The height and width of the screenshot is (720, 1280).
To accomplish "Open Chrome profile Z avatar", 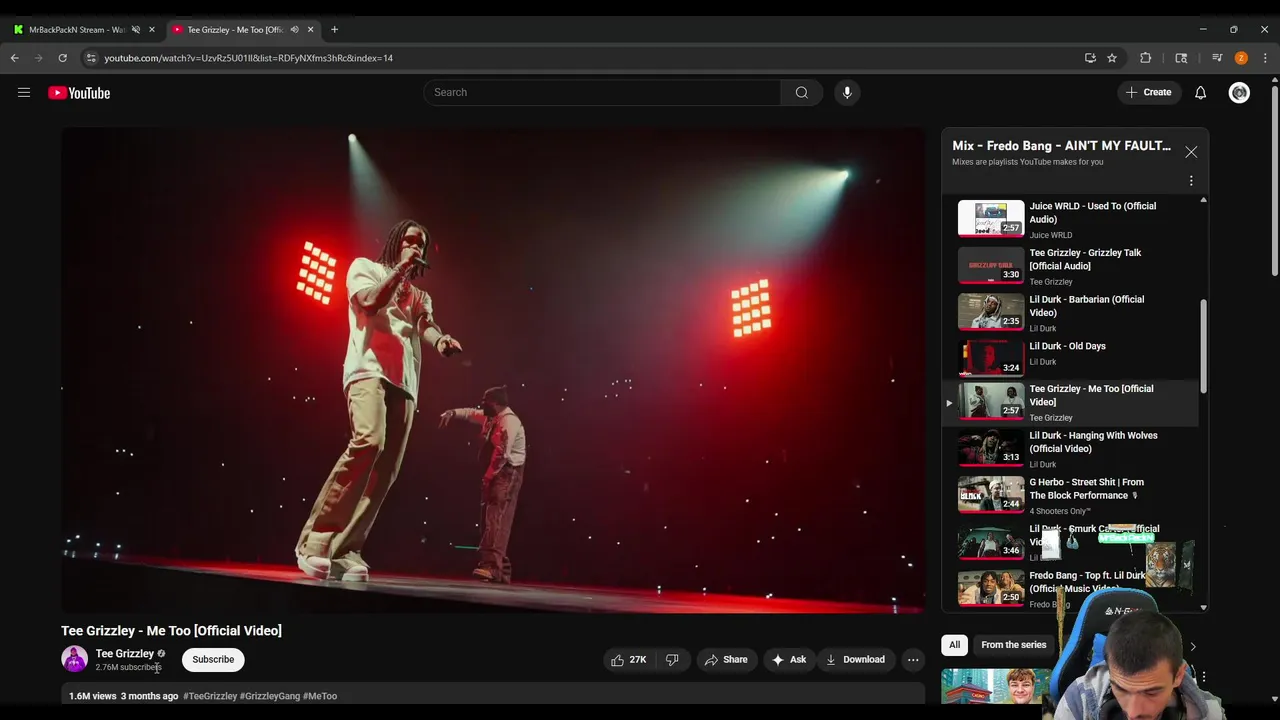I will [1241, 58].
